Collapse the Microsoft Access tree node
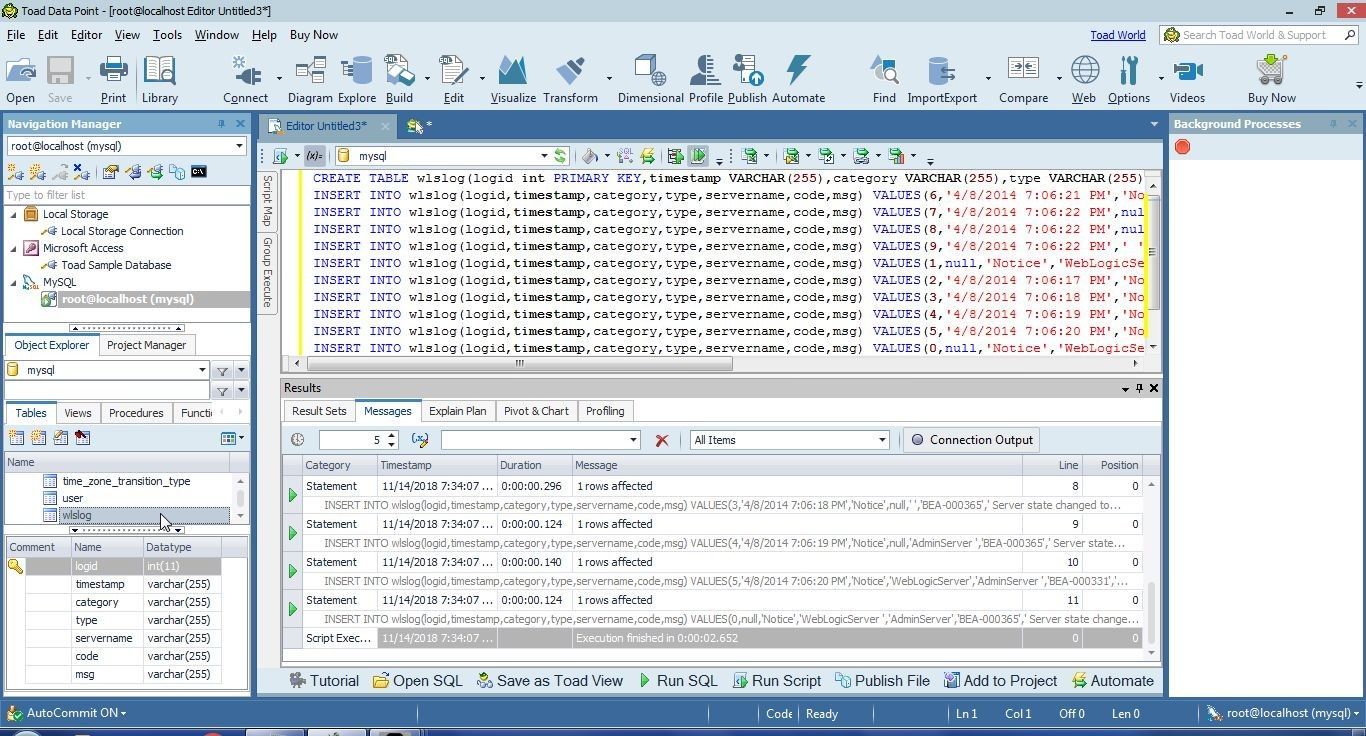Viewport: 1366px width, 736px height. tap(14, 248)
